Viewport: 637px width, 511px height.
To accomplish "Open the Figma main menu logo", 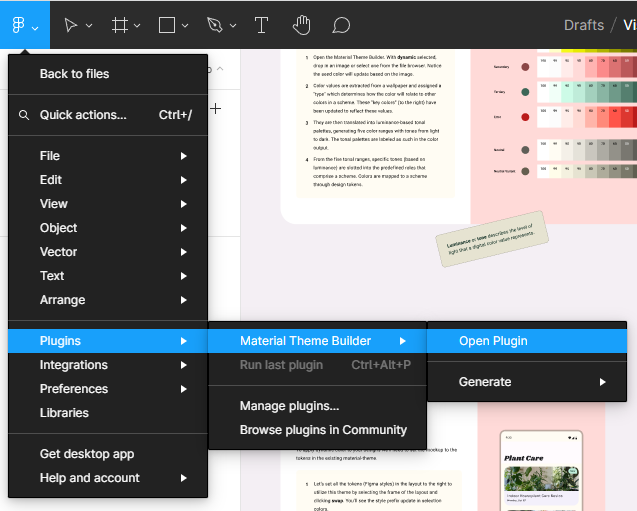I will pyautogui.click(x=18, y=25).
